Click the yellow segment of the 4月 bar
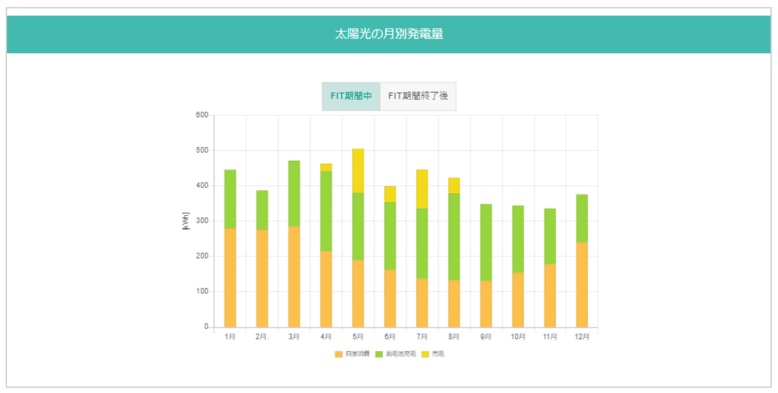The image size is (778, 393). 326,167
